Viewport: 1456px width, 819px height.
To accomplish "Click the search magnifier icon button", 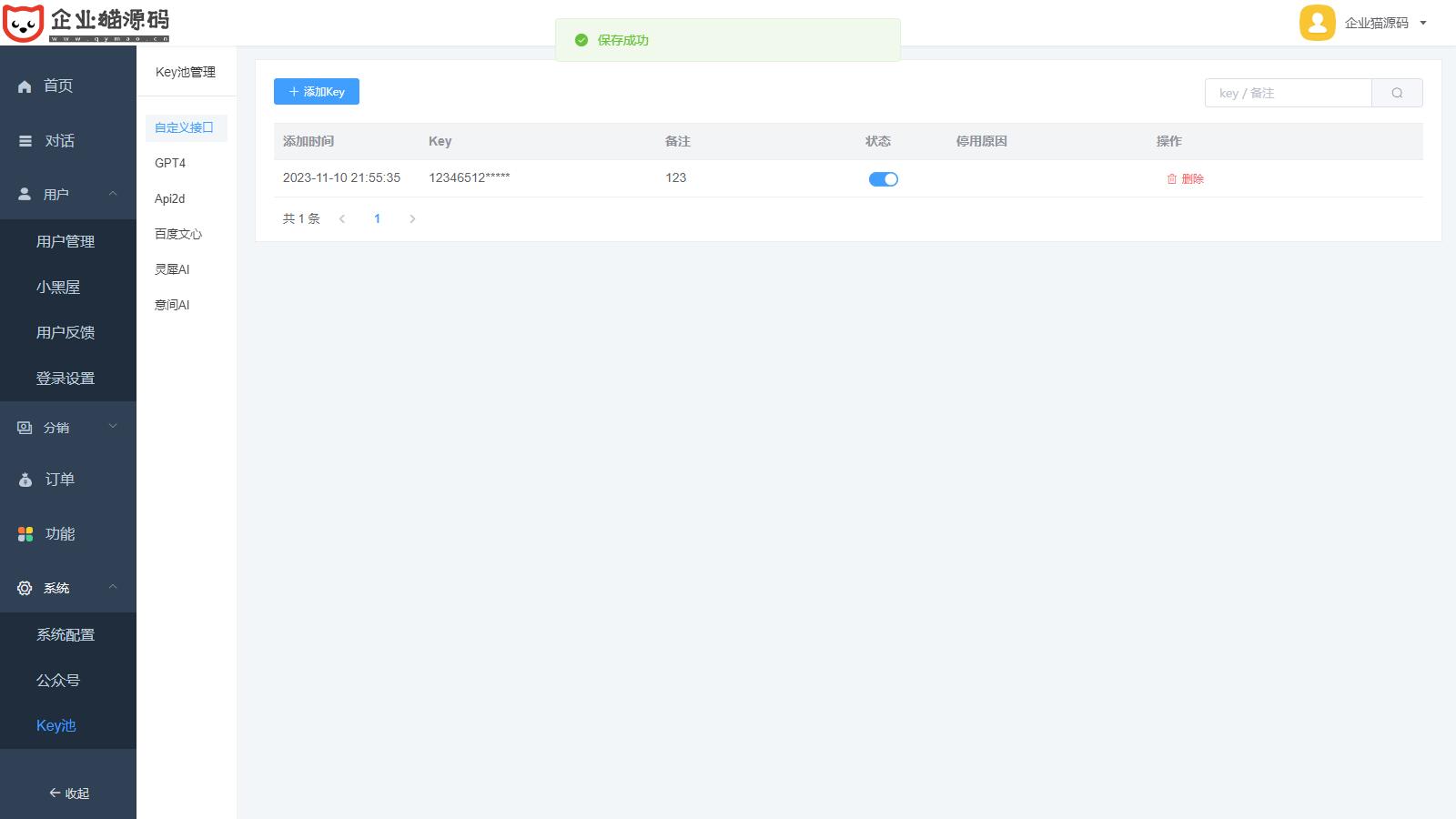I will [1397, 93].
